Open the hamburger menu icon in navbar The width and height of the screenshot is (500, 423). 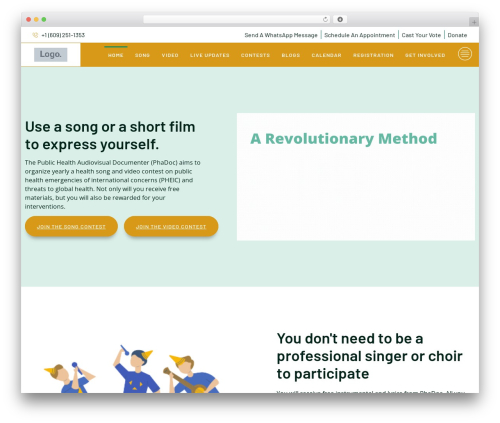click(x=465, y=54)
